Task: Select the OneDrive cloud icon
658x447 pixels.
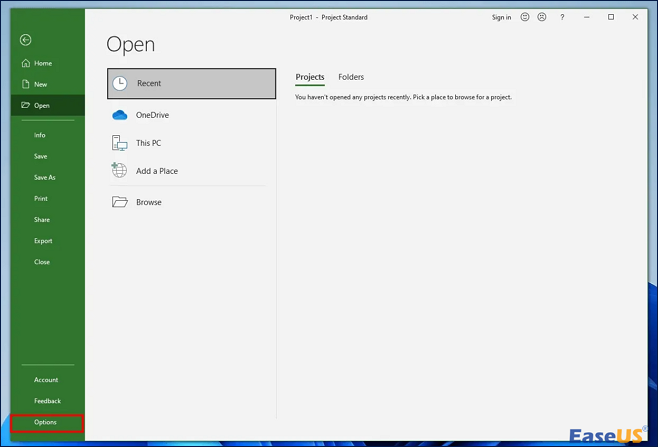Action: point(120,115)
